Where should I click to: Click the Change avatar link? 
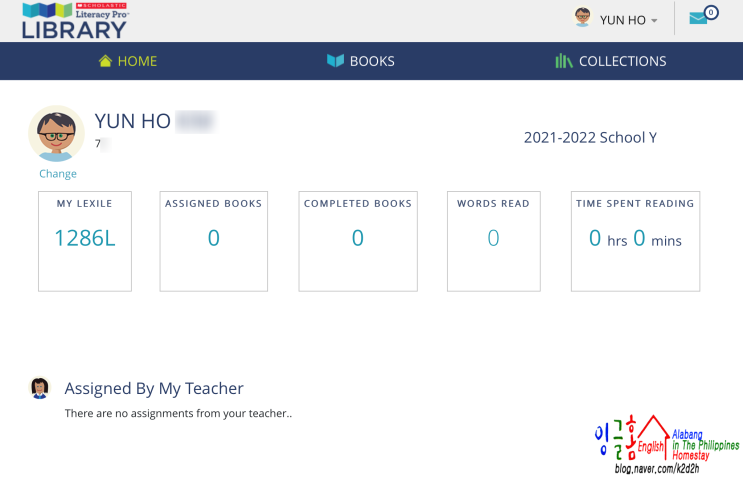(58, 174)
